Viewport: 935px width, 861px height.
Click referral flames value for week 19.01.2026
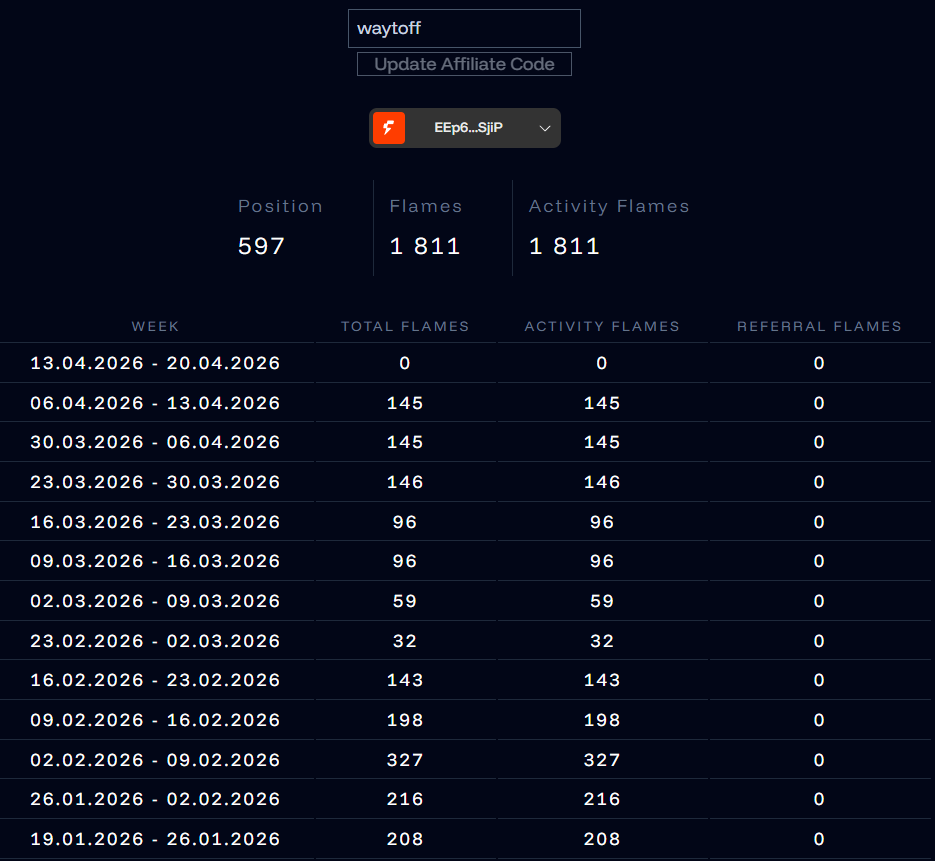819,839
